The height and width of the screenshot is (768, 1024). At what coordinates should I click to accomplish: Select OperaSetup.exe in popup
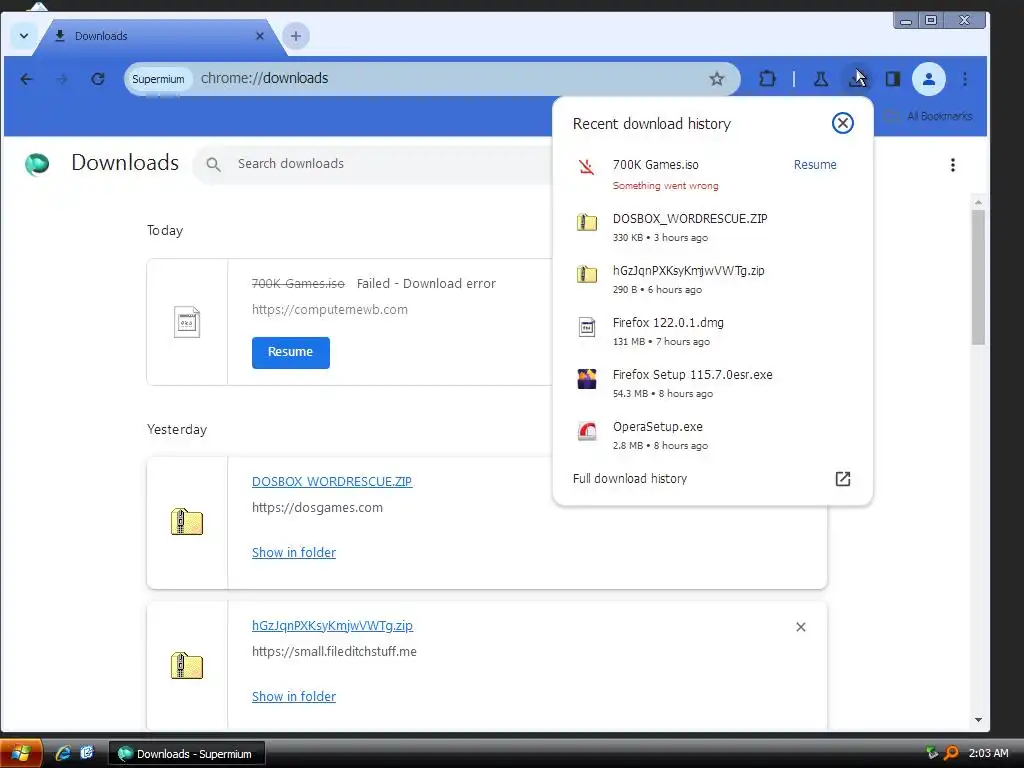[x=712, y=436]
